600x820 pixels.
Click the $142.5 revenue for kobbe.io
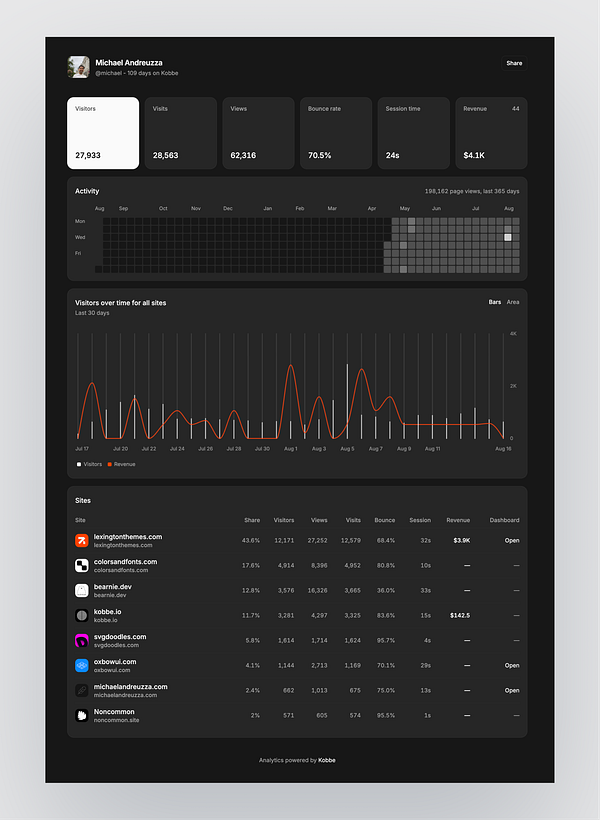(460, 616)
